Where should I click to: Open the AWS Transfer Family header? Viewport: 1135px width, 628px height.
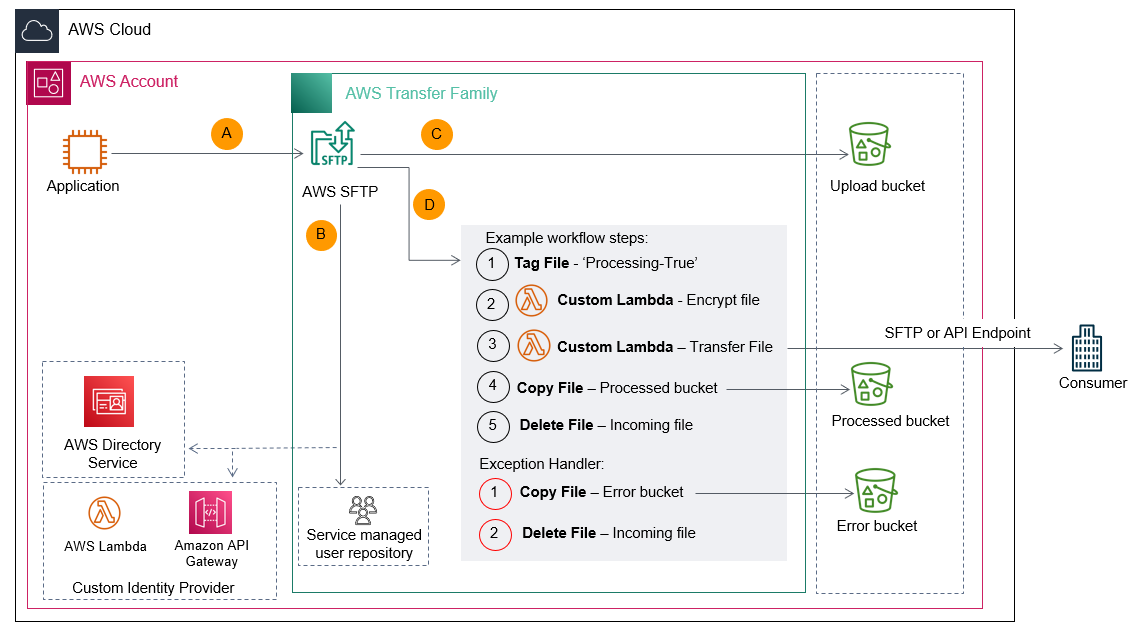coord(421,93)
